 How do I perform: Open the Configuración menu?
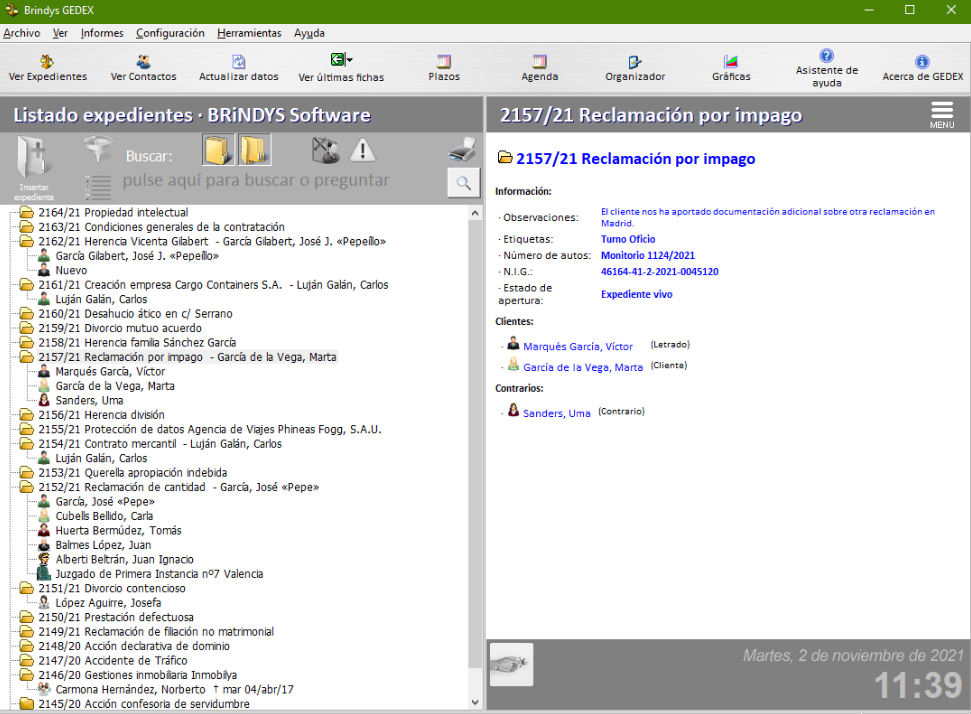tap(170, 33)
